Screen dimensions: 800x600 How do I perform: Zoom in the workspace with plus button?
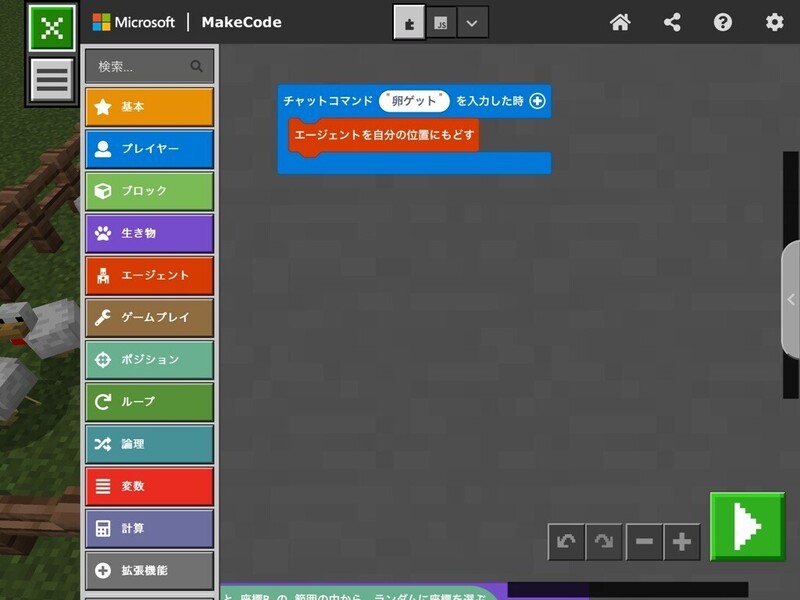(682, 542)
